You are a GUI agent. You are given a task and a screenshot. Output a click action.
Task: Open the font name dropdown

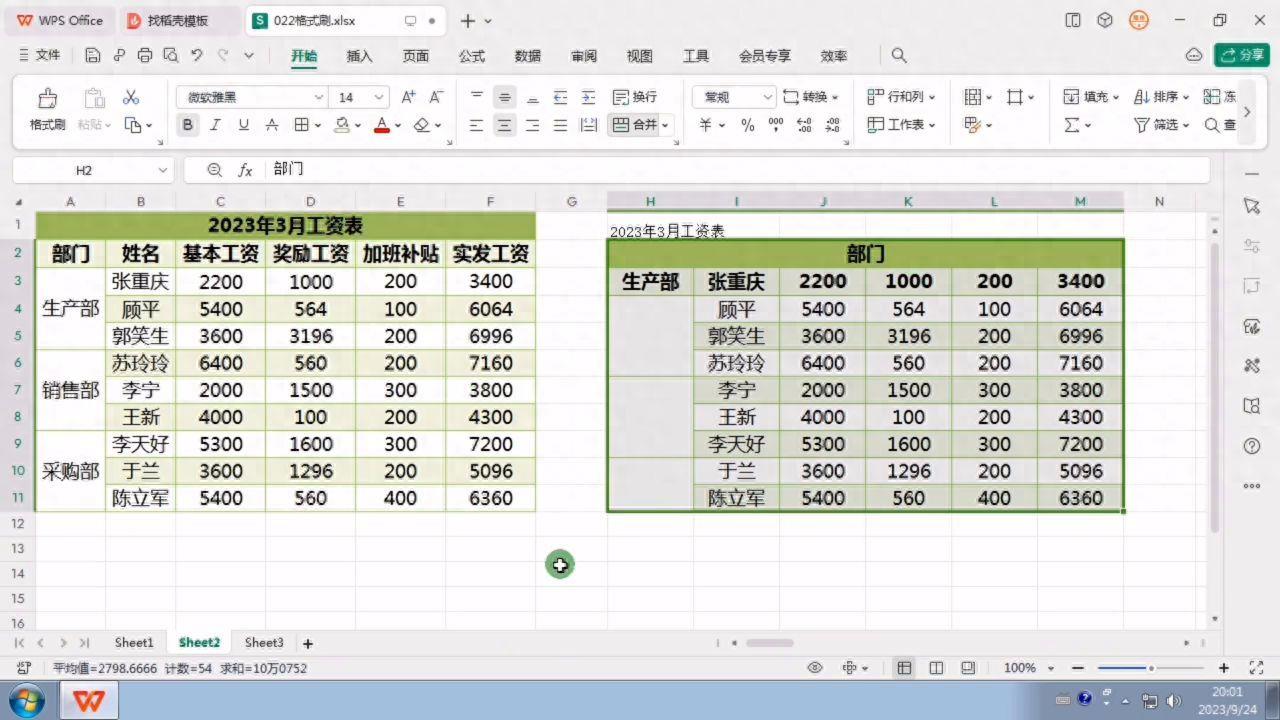319,97
